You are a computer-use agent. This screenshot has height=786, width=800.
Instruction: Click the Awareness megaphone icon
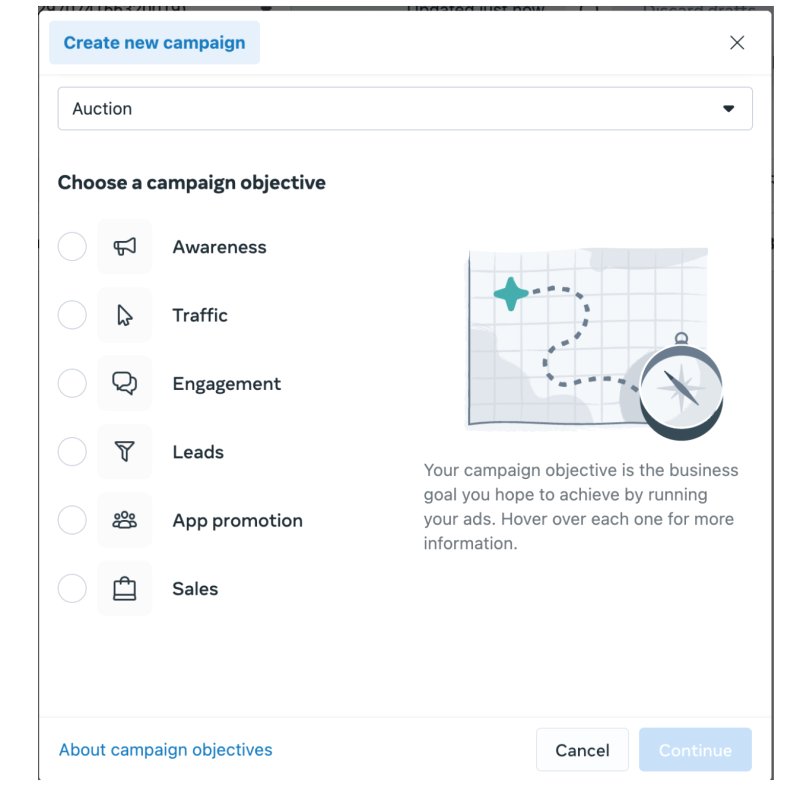point(124,247)
